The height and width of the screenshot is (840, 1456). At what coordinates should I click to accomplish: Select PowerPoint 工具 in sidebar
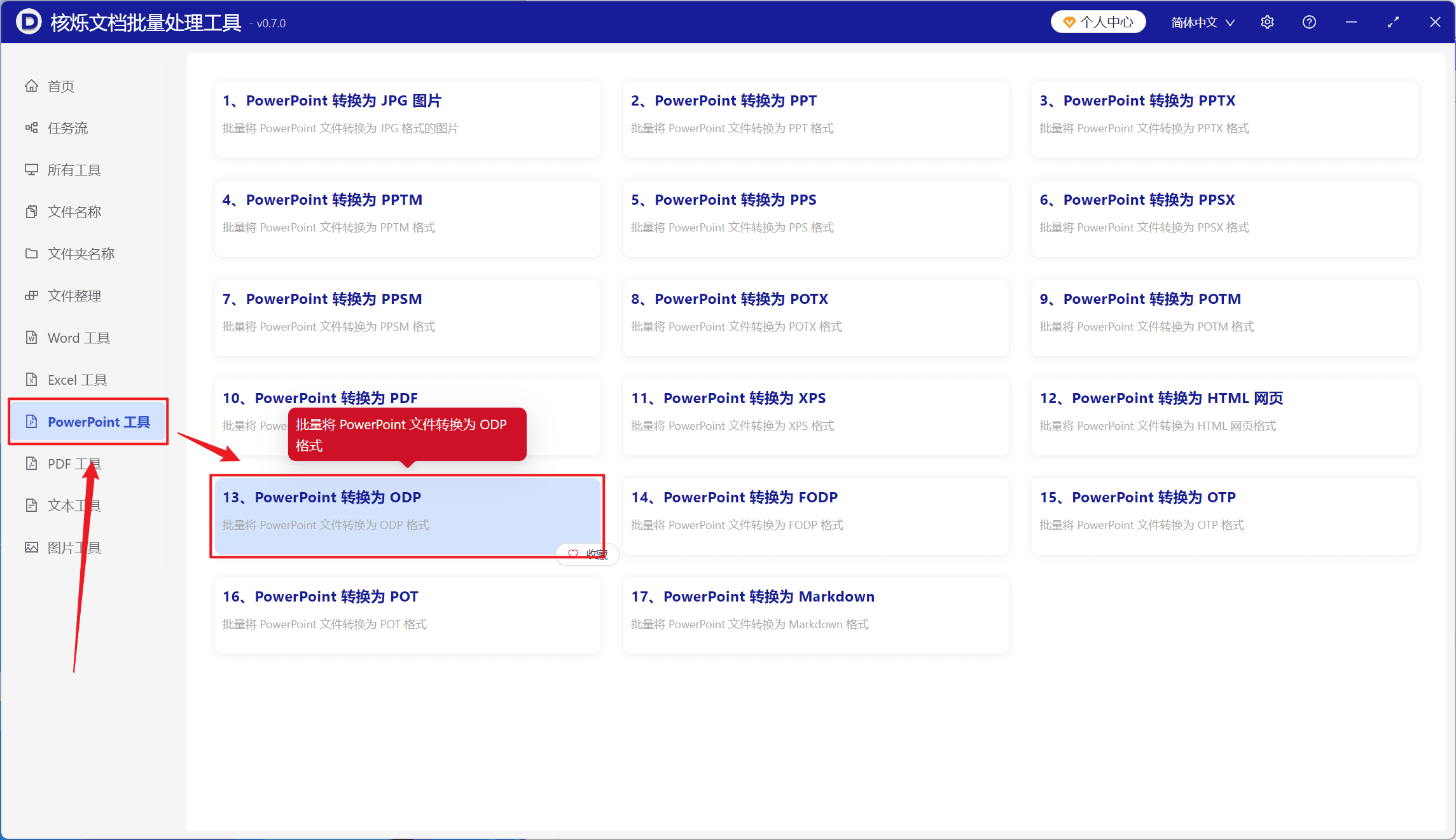click(88, 422)
